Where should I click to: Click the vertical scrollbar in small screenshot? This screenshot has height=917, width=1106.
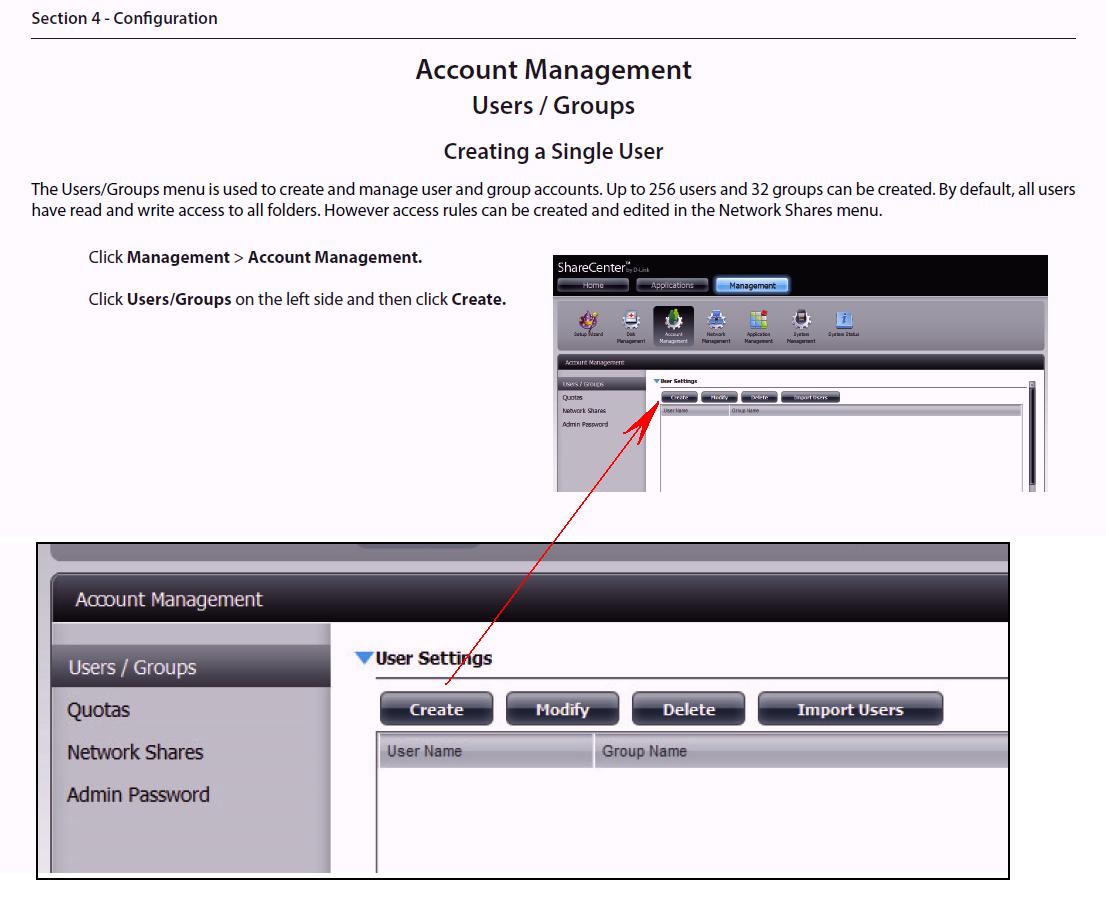click(1032, 437)
